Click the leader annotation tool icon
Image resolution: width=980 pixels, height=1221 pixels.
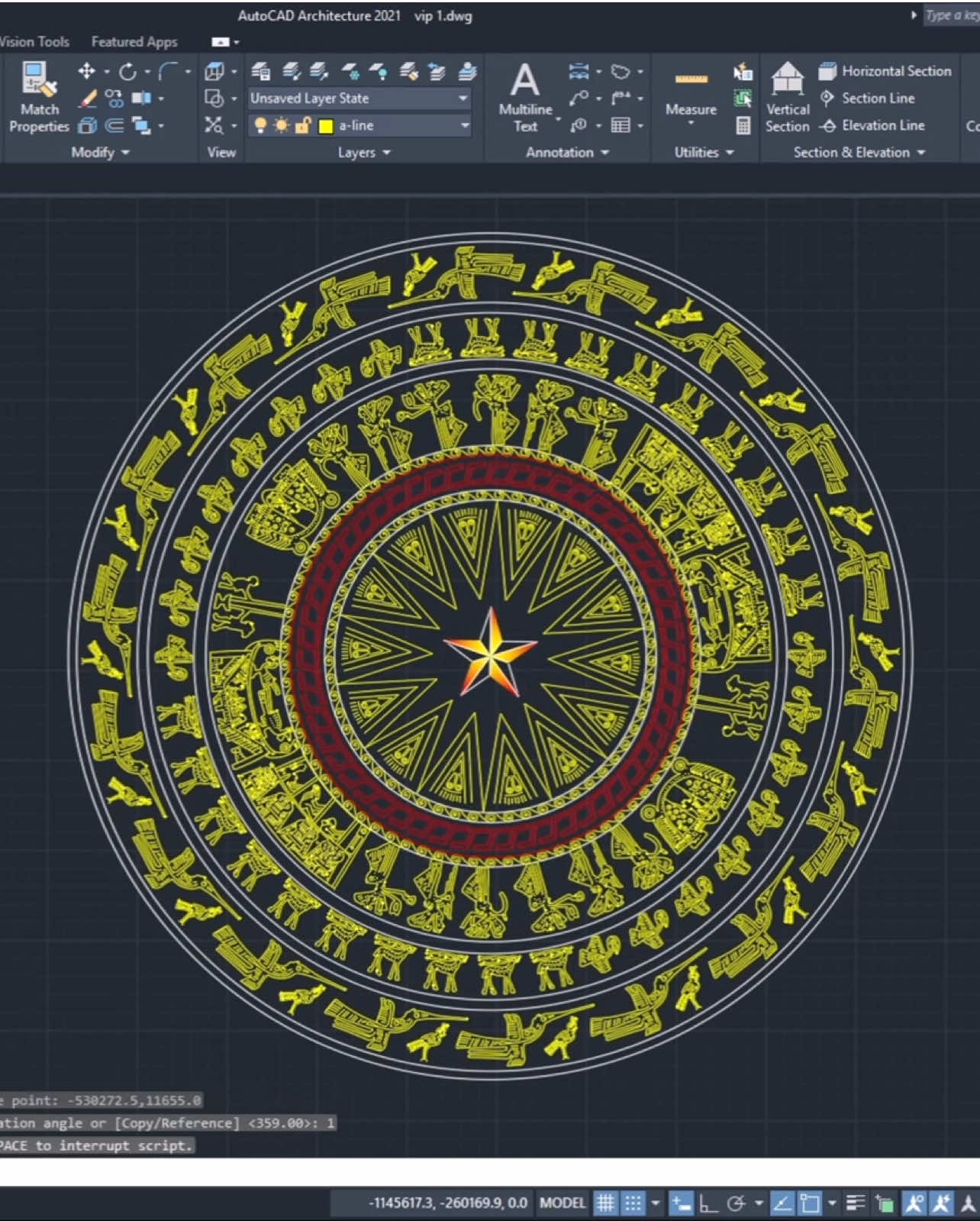579,98
